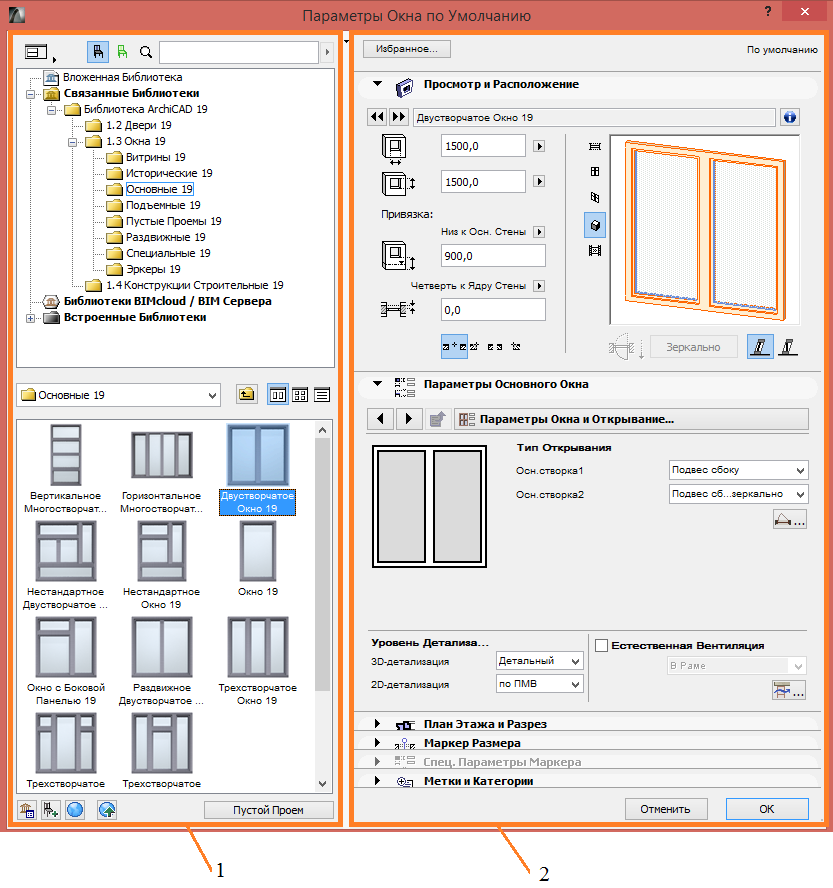
Task: Open the Параметры Окна и Открывание page list
Action: click(631, 419)
